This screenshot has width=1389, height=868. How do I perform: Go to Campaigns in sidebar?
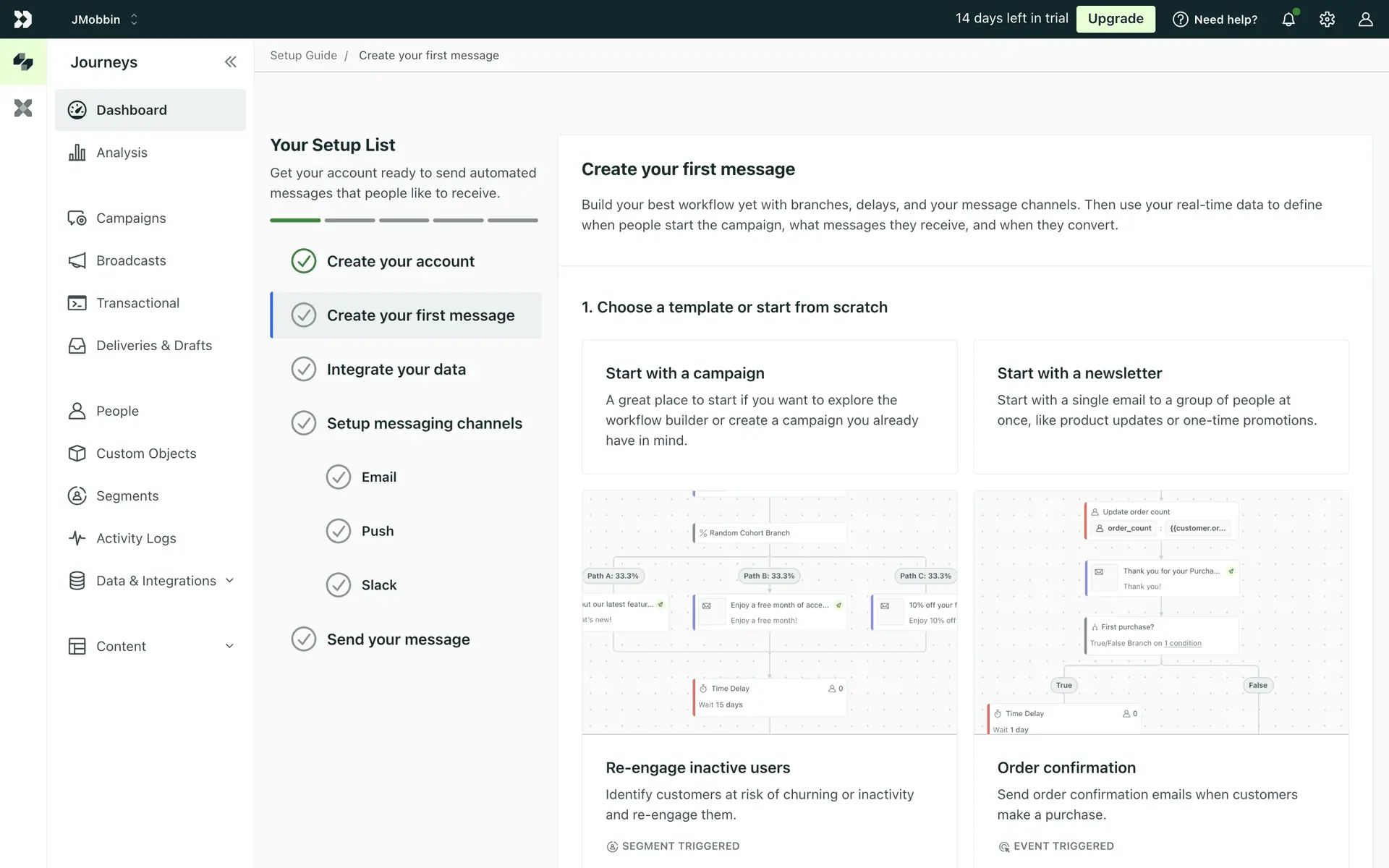(x=131, y=218)
